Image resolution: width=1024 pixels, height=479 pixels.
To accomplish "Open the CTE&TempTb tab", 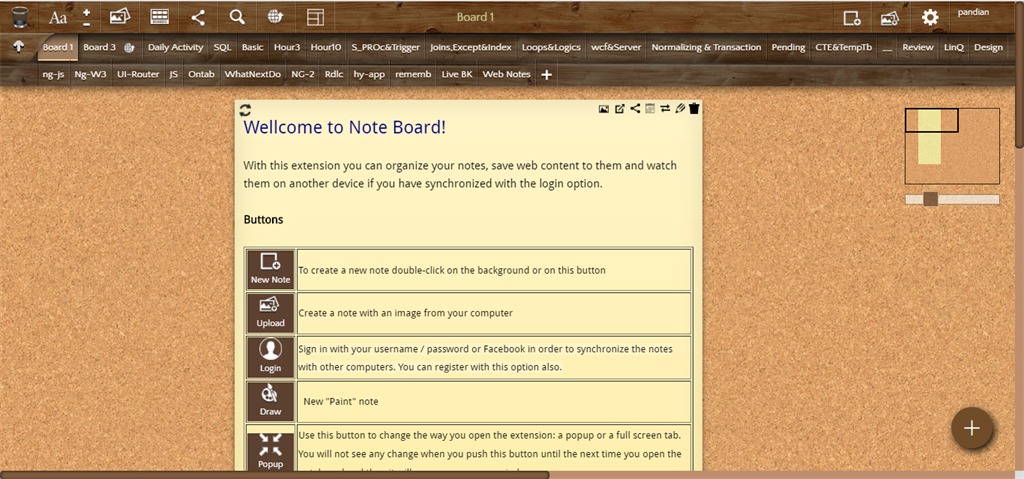I will coord(843,47).
